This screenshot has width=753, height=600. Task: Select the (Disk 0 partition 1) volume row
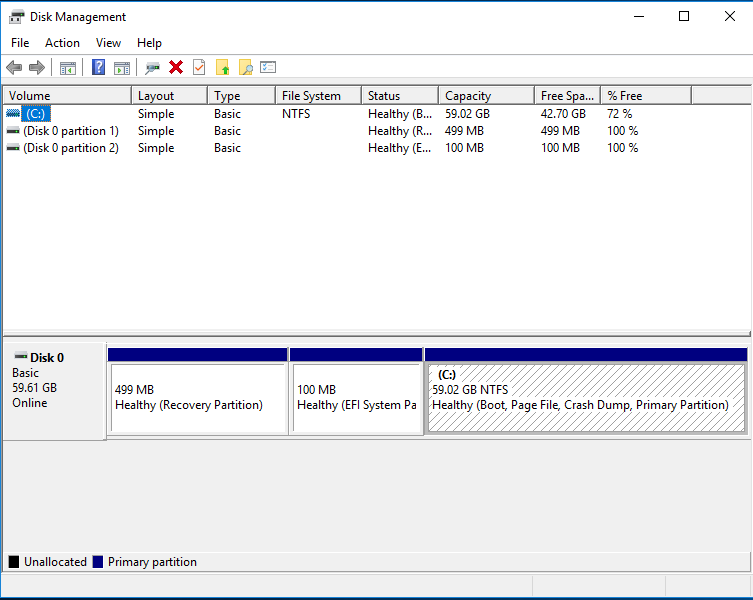71,131
